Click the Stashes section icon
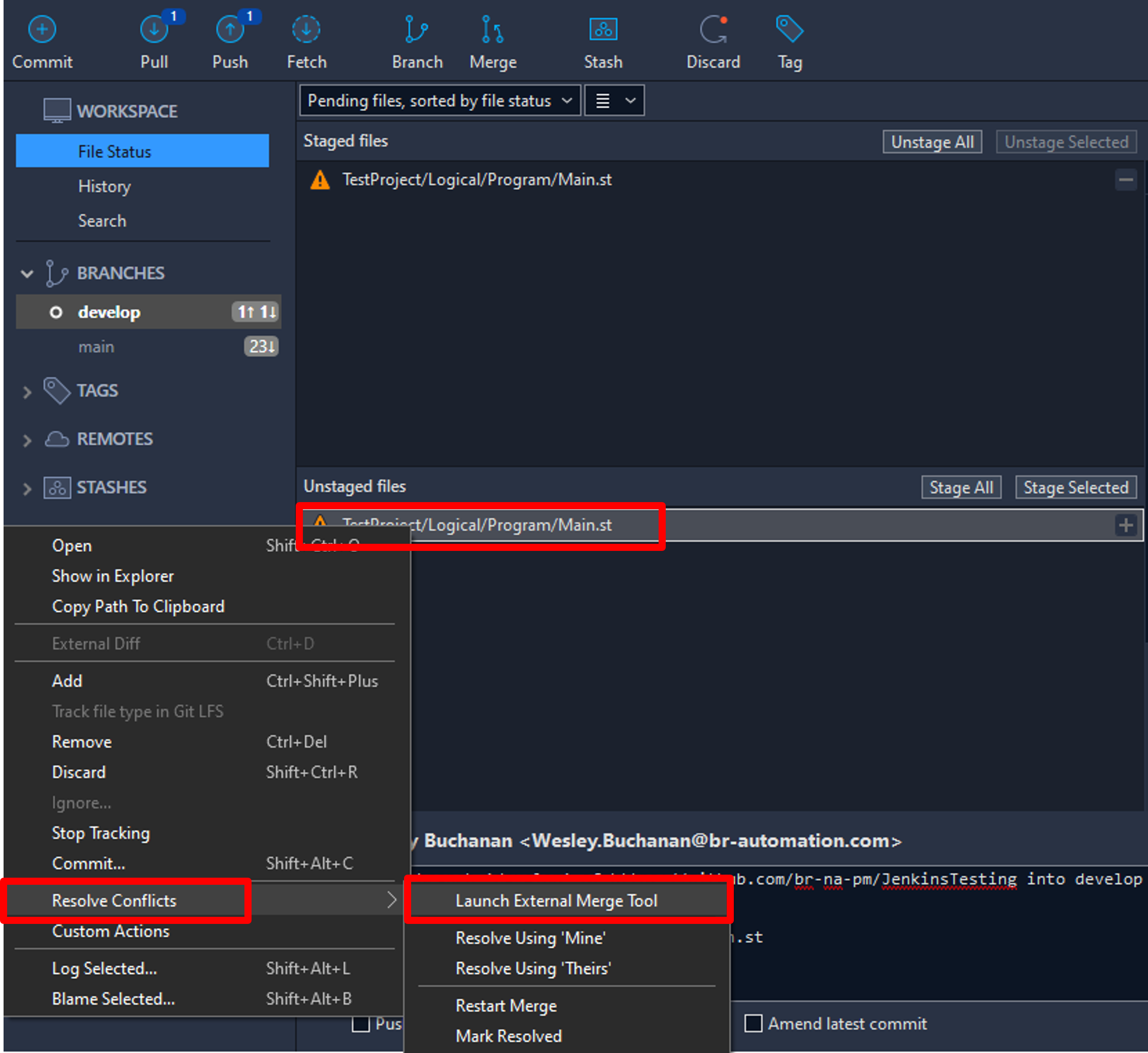This screenshot has height=1053, width=1148. (57, 488)
